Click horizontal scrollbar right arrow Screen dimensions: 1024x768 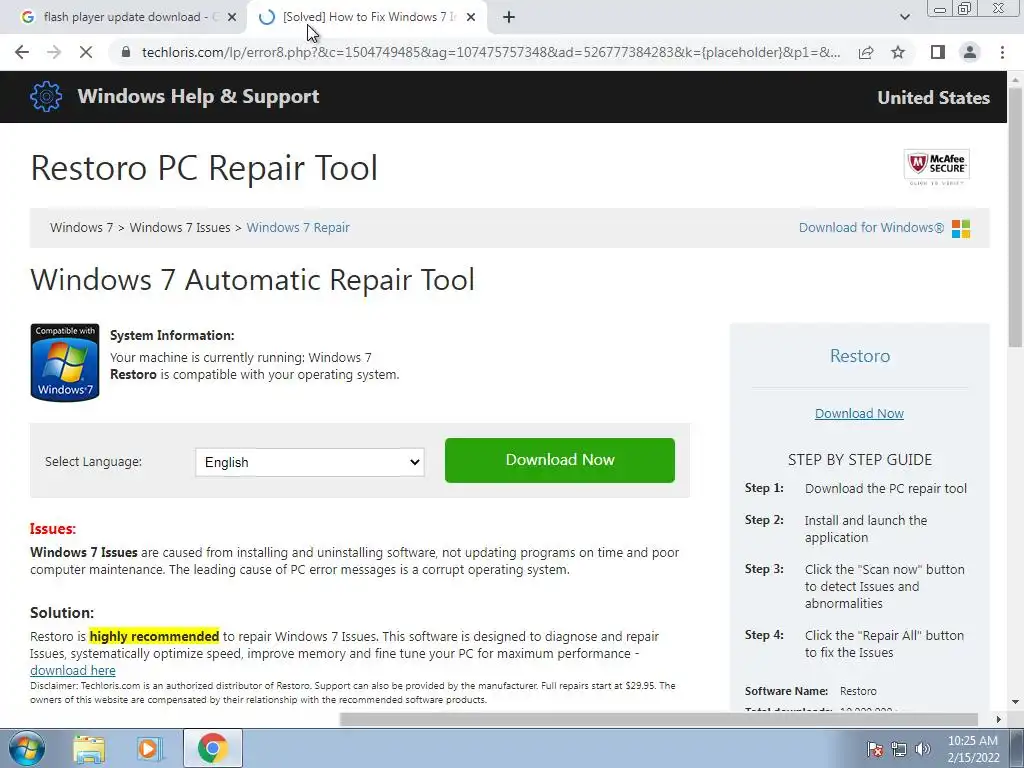click(999, 719)
